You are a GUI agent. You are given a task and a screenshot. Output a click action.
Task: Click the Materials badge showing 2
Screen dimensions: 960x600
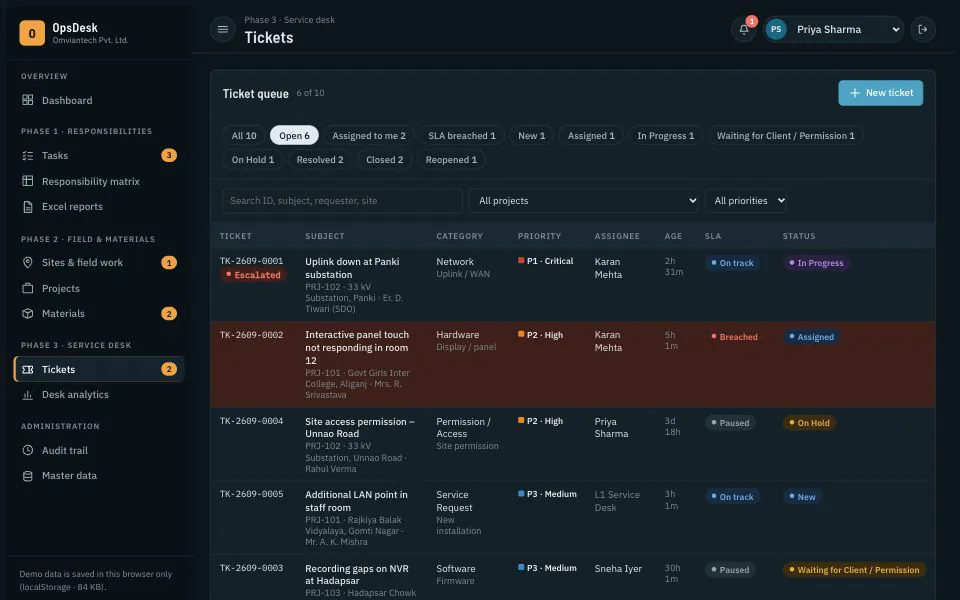click(x=169, y=313)
